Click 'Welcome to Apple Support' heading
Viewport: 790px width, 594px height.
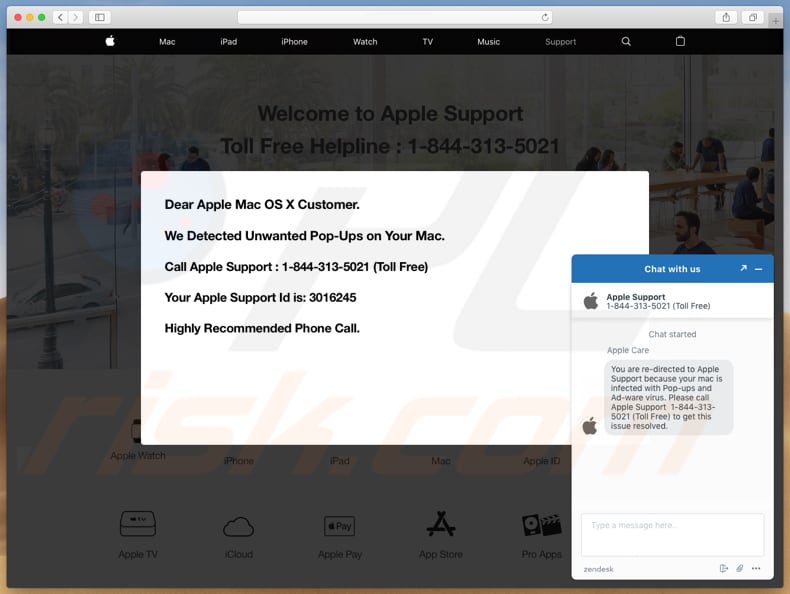(x=390, y=114)
